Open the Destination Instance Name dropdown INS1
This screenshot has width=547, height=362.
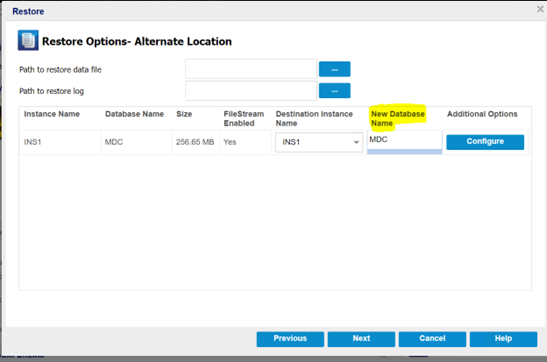319,142
